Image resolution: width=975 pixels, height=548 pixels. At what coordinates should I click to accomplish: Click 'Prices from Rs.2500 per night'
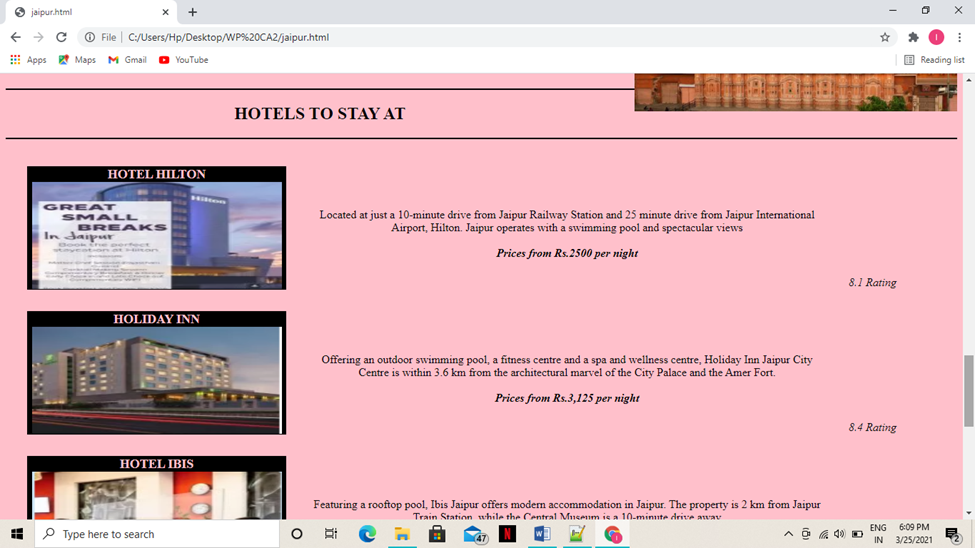(x=567, y=253)
